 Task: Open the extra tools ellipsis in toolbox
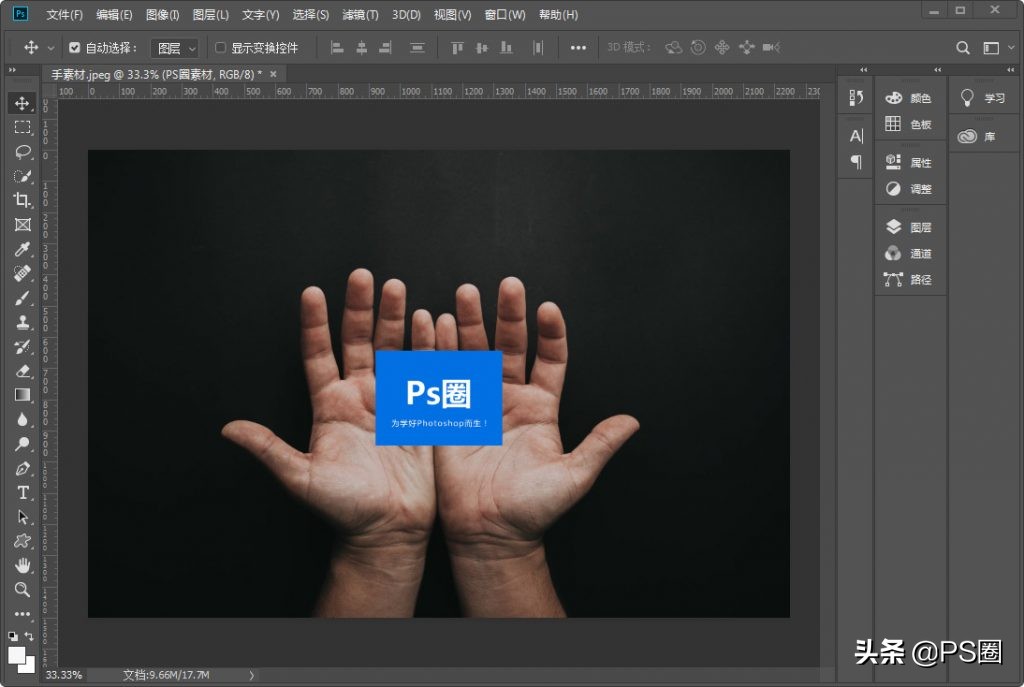click(x=22, y=614)
